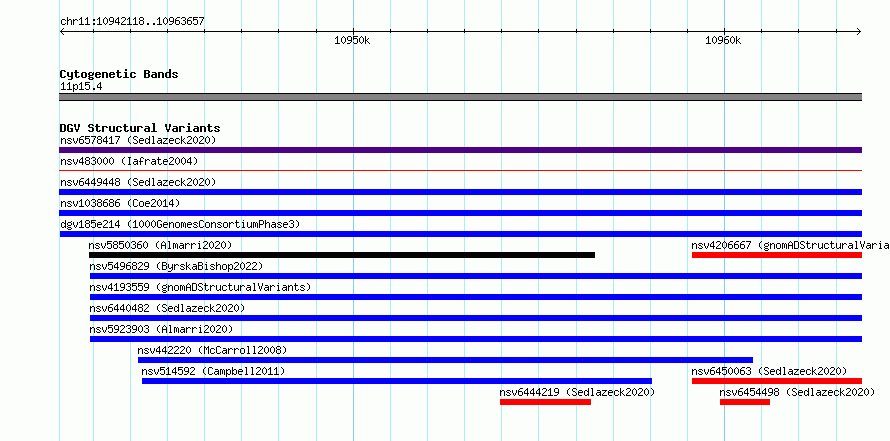890x441 pixels.
Task: Open the nsv6450063 (Sedlazeck2020) label
Action: tap(769, 371)
